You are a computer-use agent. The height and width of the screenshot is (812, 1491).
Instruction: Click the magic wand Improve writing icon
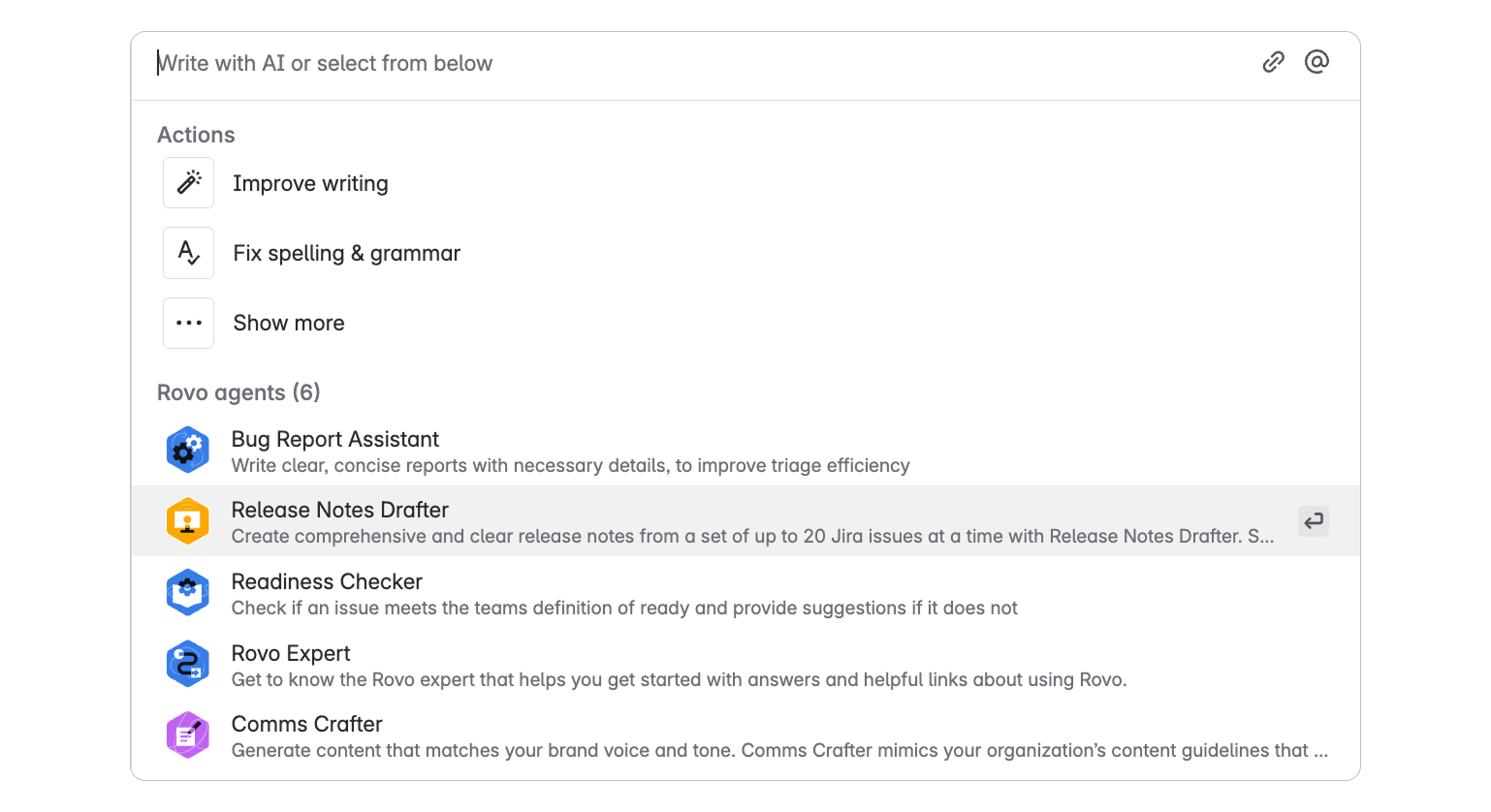(x=189, y=183)
